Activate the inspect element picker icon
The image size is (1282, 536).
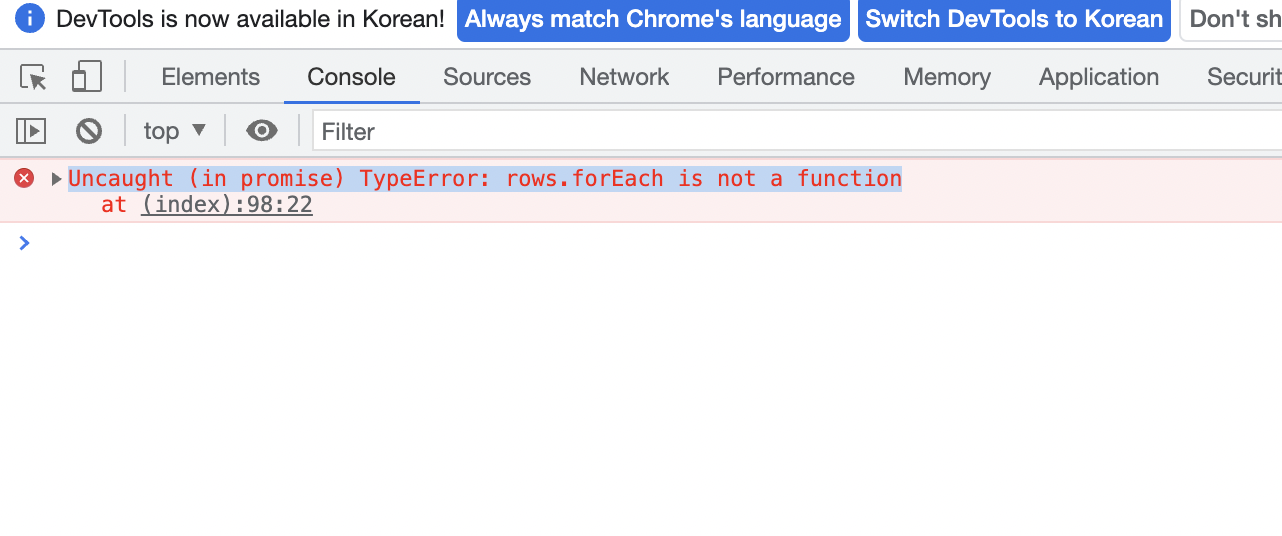(34, 77)
